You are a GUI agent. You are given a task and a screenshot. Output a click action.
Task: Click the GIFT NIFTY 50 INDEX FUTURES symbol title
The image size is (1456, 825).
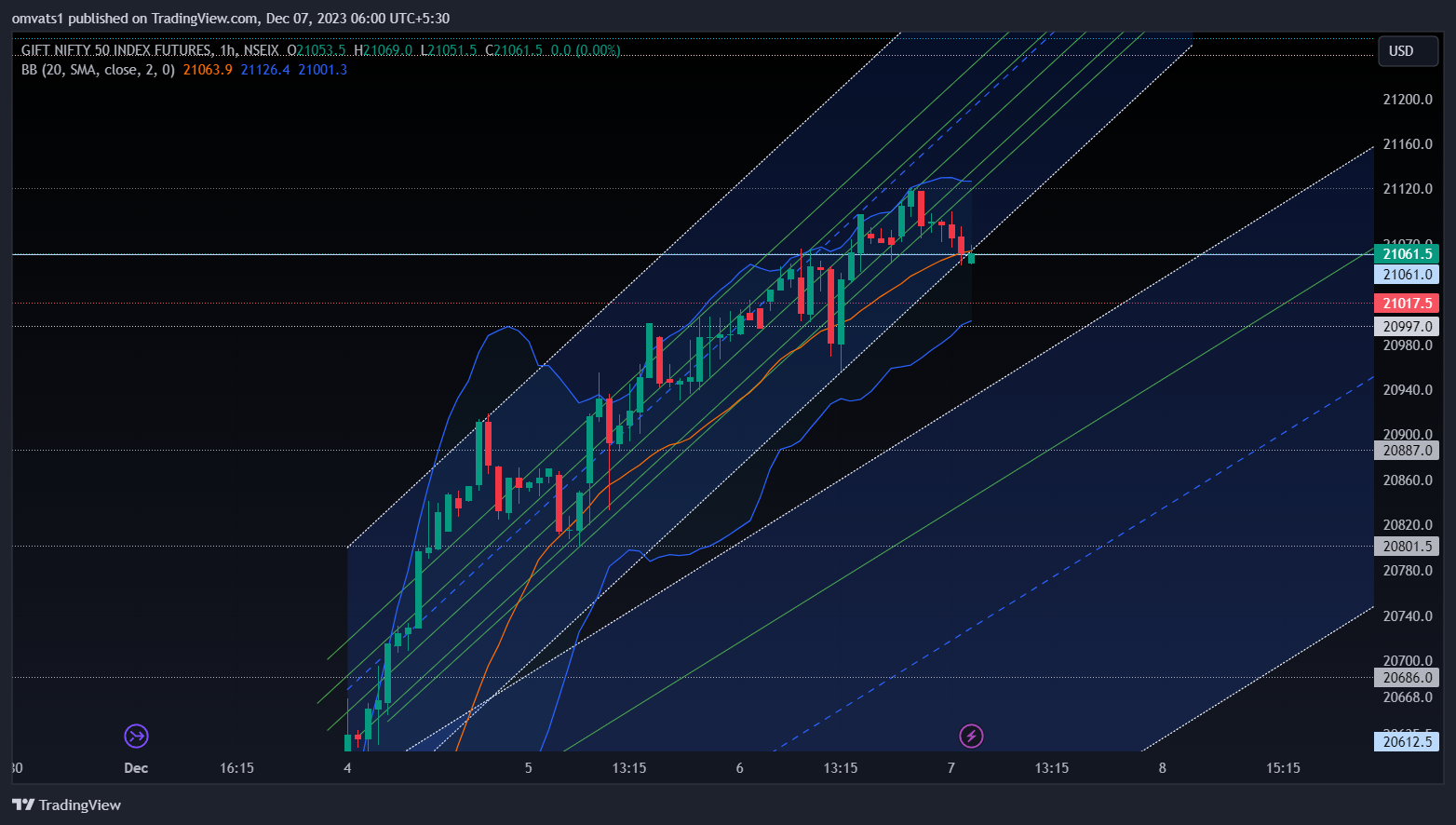116,50
